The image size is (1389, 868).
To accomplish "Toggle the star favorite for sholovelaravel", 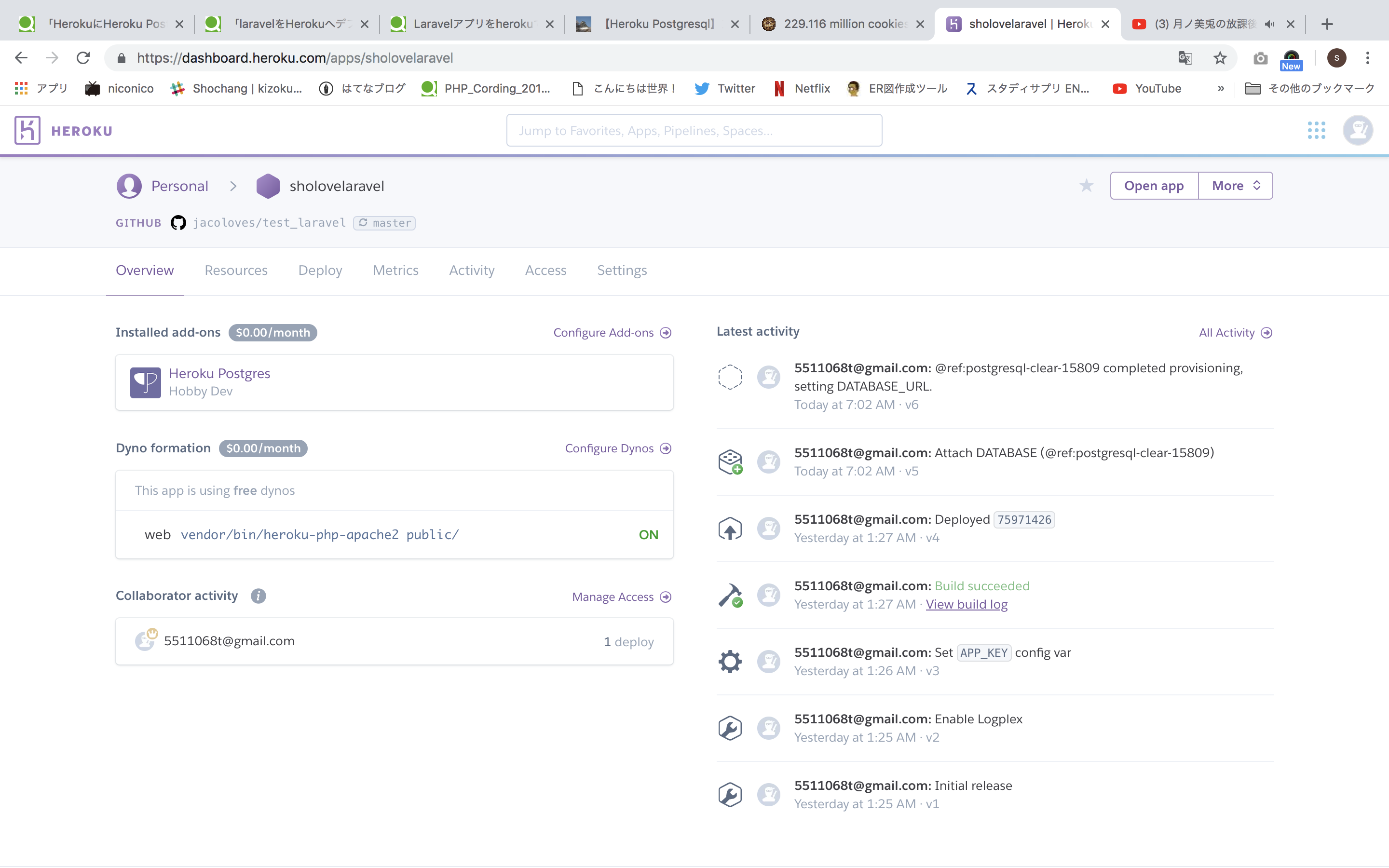I will pos(1087,186).
